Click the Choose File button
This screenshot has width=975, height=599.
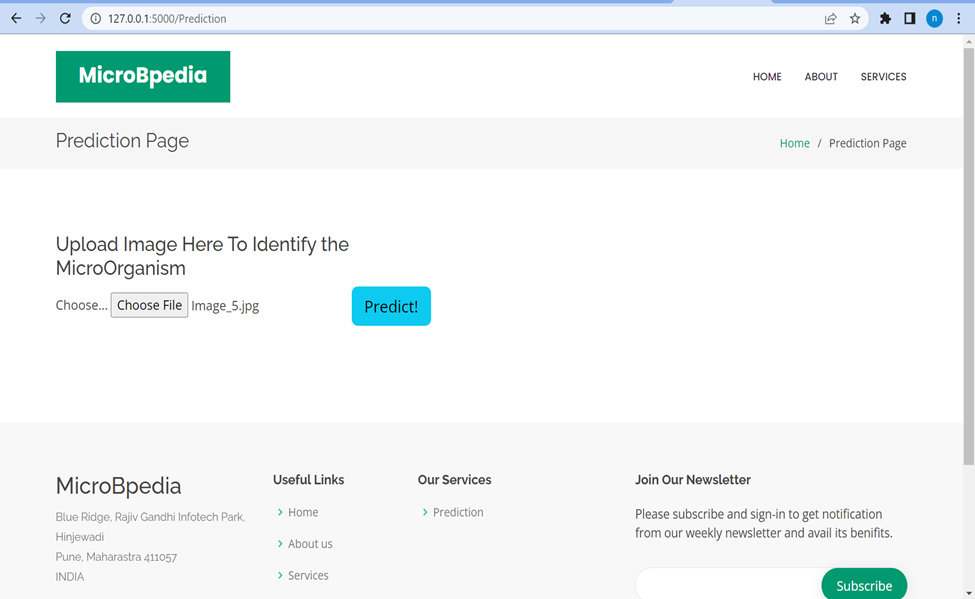(x=148, y=305)
